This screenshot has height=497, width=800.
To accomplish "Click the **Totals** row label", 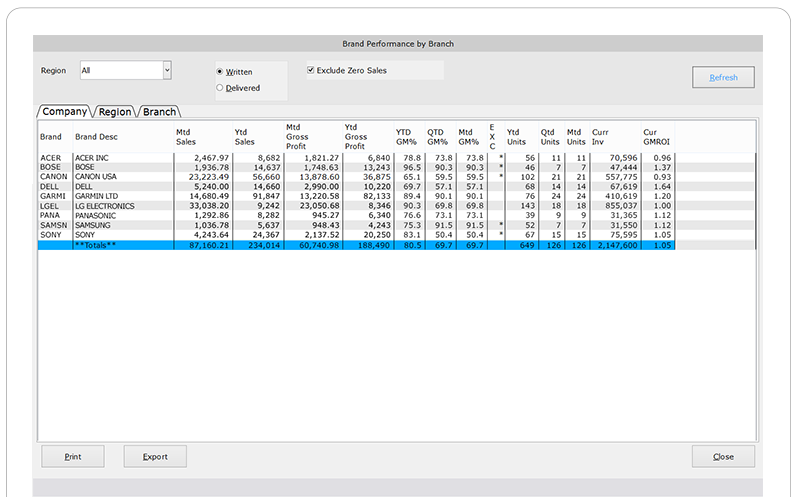I will 95,245.
